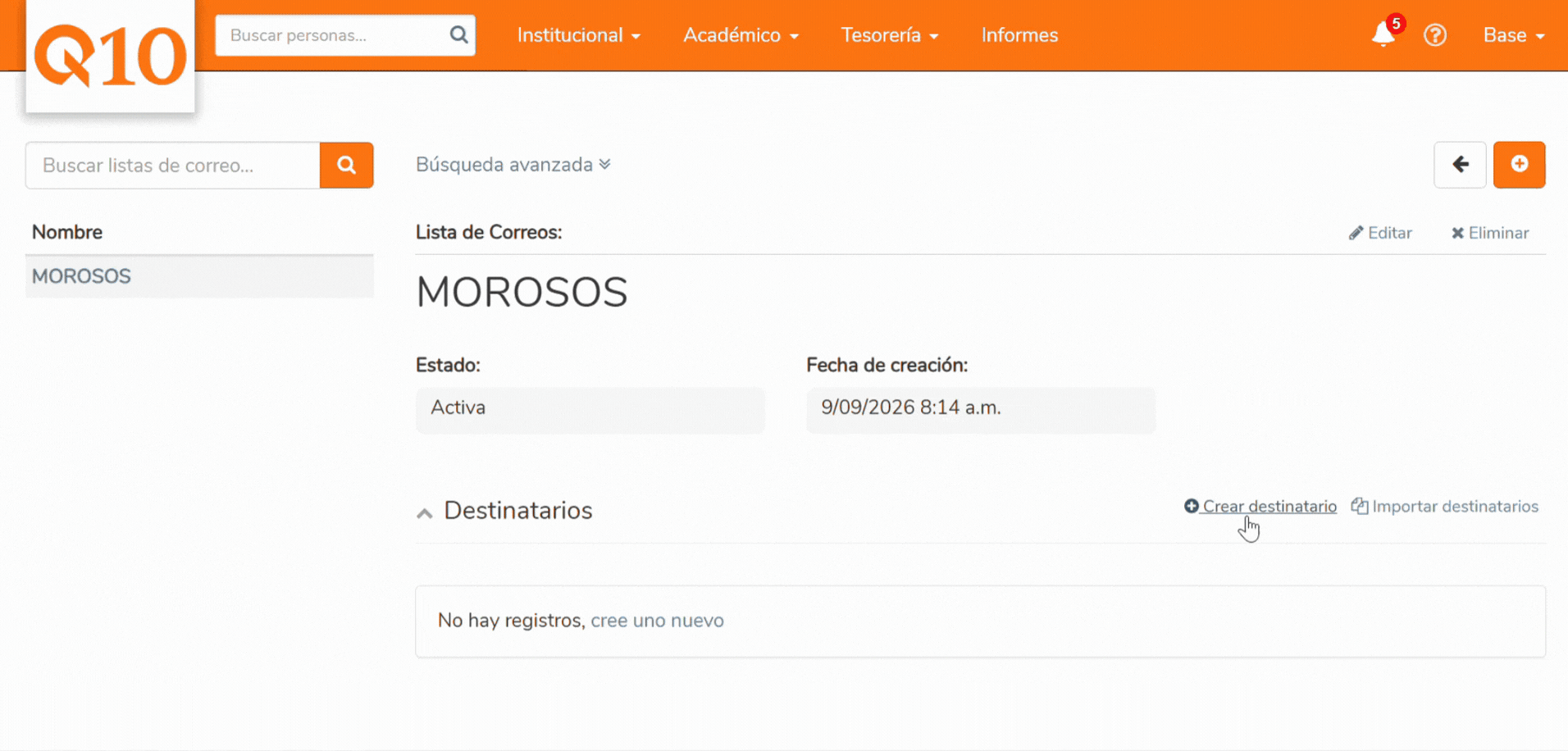This screenshot has width=1568, height=751.
Task: Click the magnifier icon in people search
Action: pos(458,35)
